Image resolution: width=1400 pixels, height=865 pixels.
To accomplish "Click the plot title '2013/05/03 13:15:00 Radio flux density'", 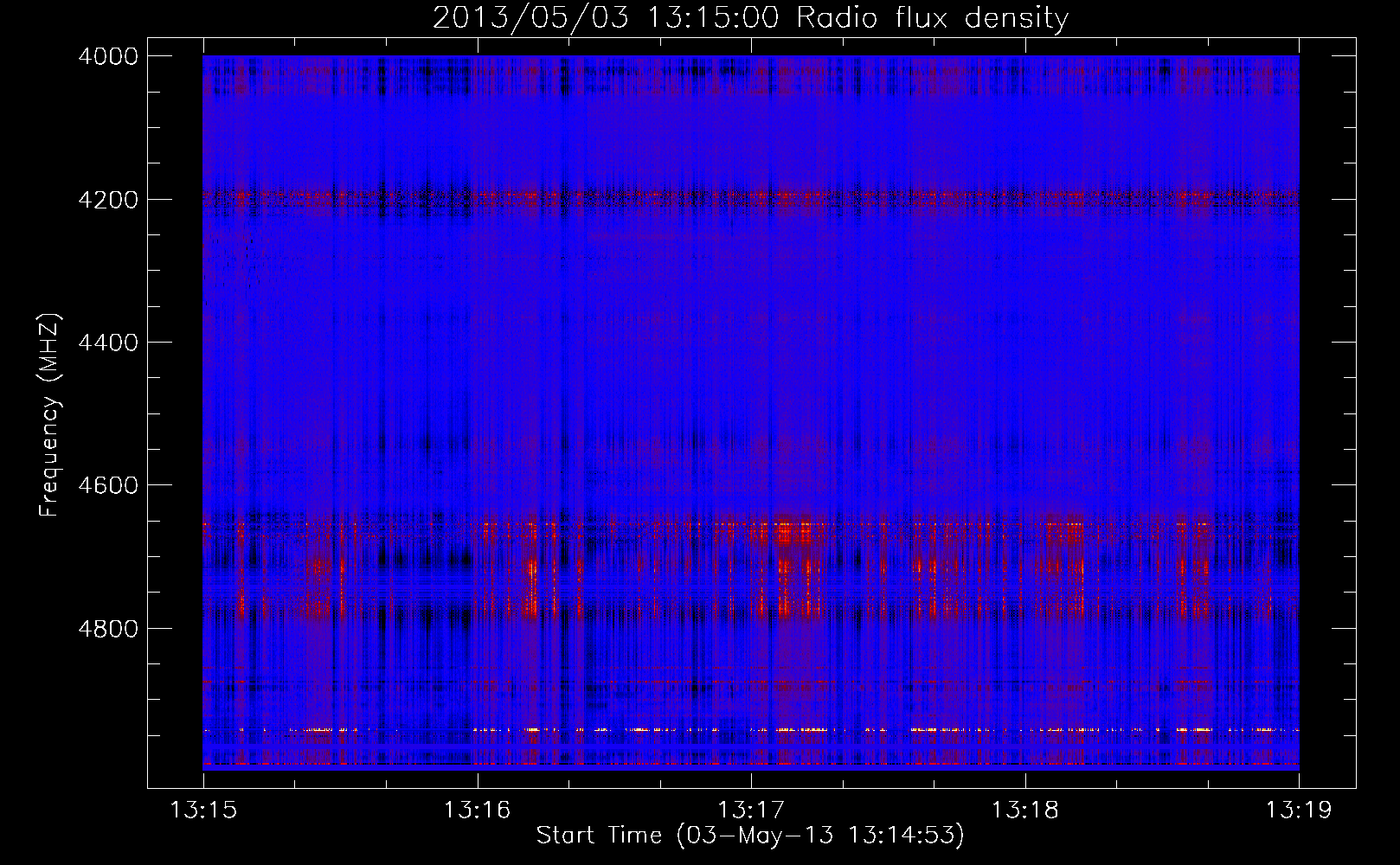I will (750, 18).
